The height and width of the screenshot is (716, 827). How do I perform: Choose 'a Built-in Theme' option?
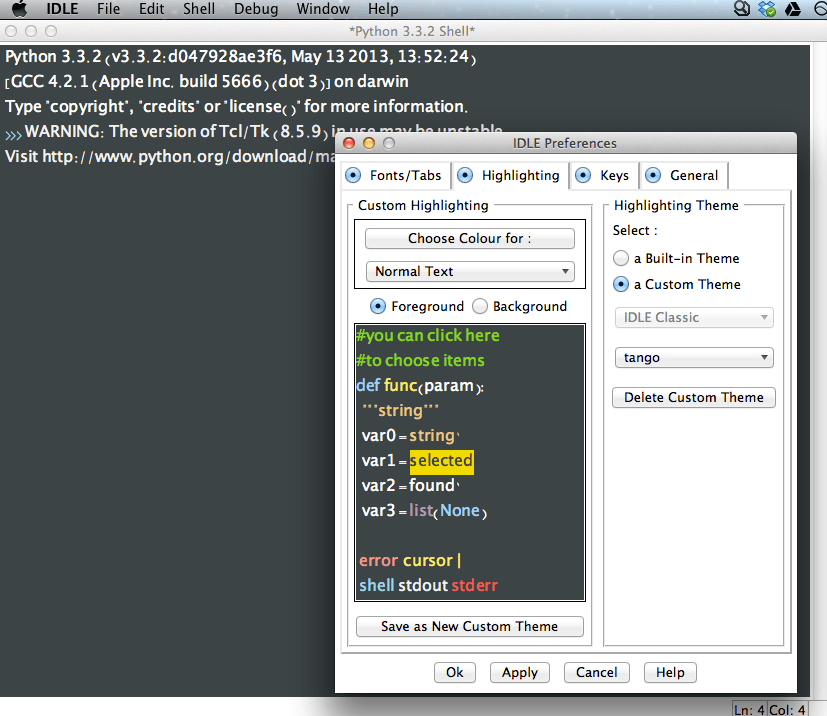tap(620, 258)
